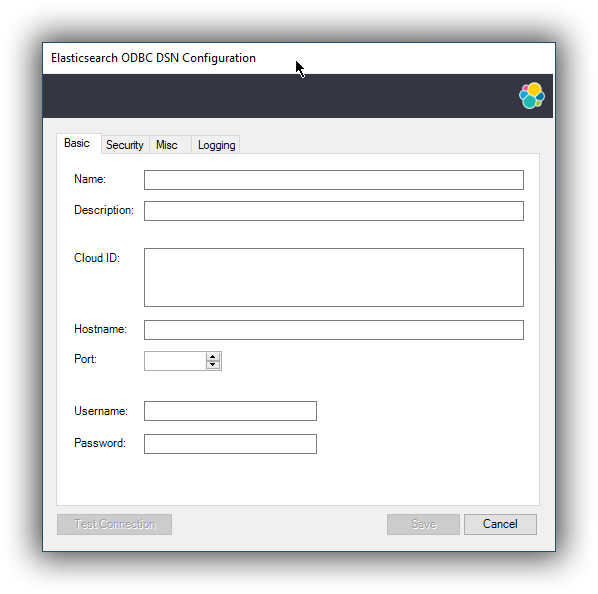Increase the Port value with up arrow

213,357
